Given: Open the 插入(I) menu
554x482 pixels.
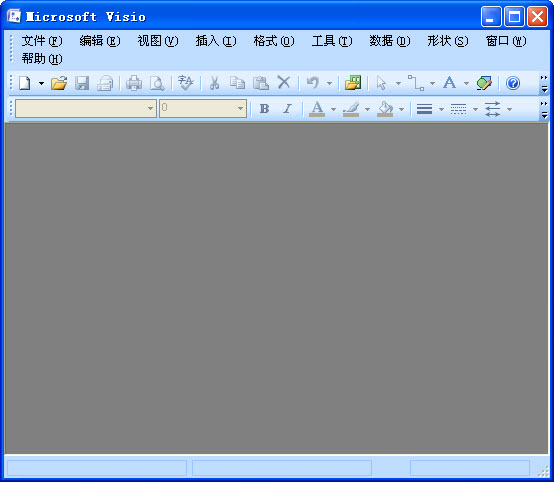Looking at the screenshot, I should tap(216, 41).
